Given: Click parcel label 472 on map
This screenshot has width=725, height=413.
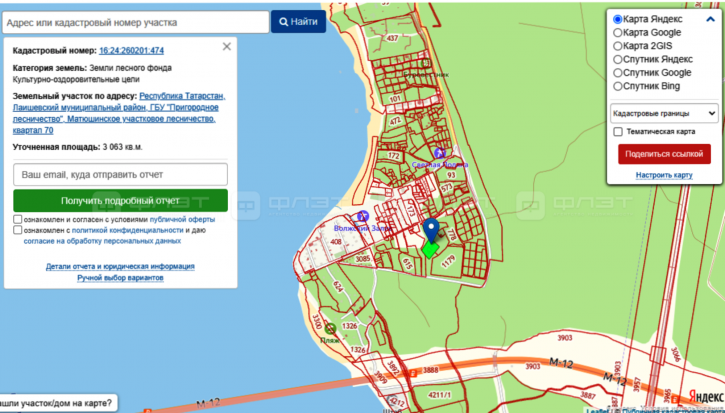Looking at the screenshot, I should tap(394, 122).
